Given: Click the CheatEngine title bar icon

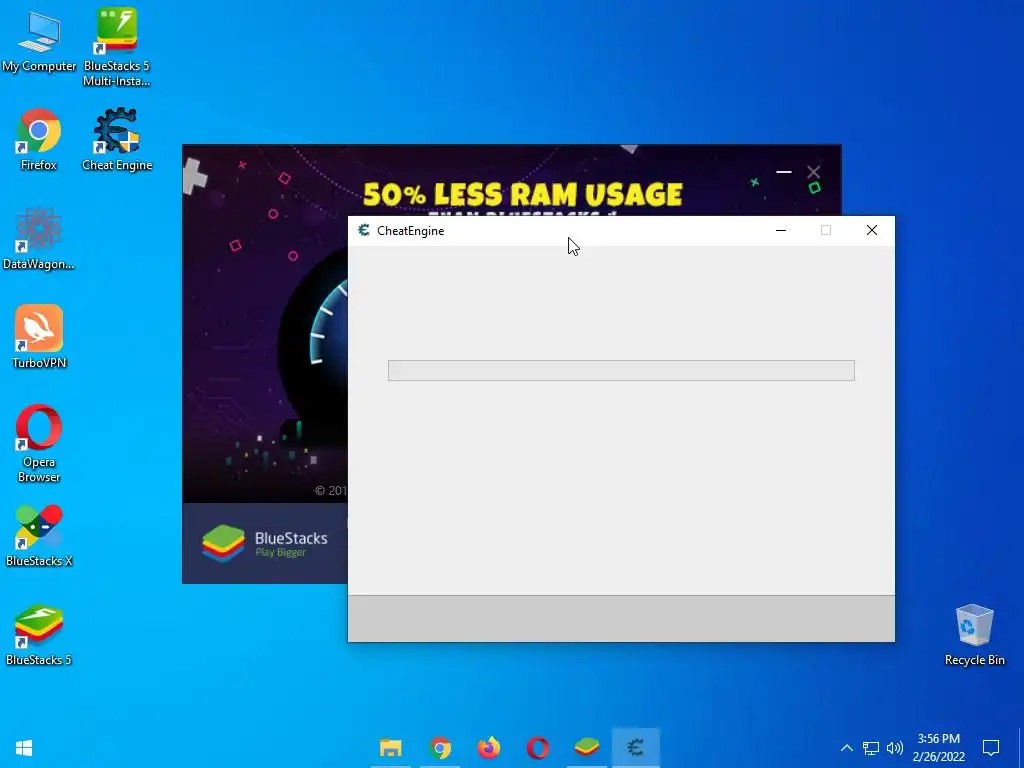Looking at the screenshot, I should tap(364, 230).
